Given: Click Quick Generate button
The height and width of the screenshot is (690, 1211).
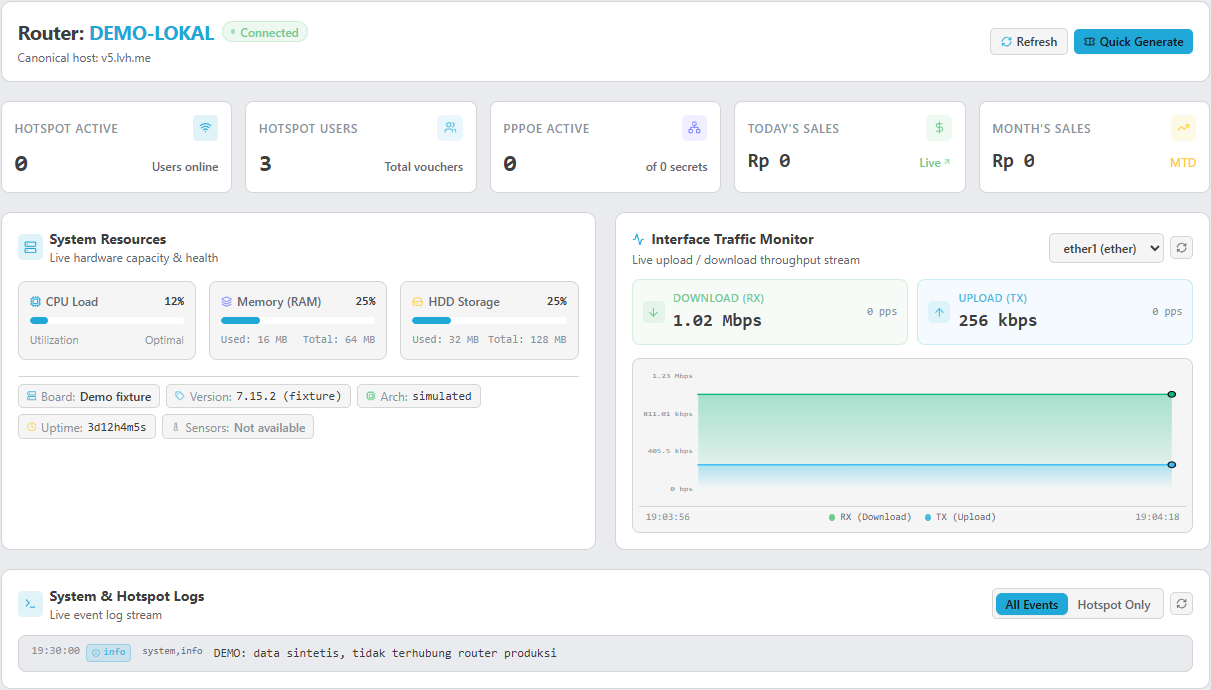Looking at the screenshot, I should point(1133,42).
